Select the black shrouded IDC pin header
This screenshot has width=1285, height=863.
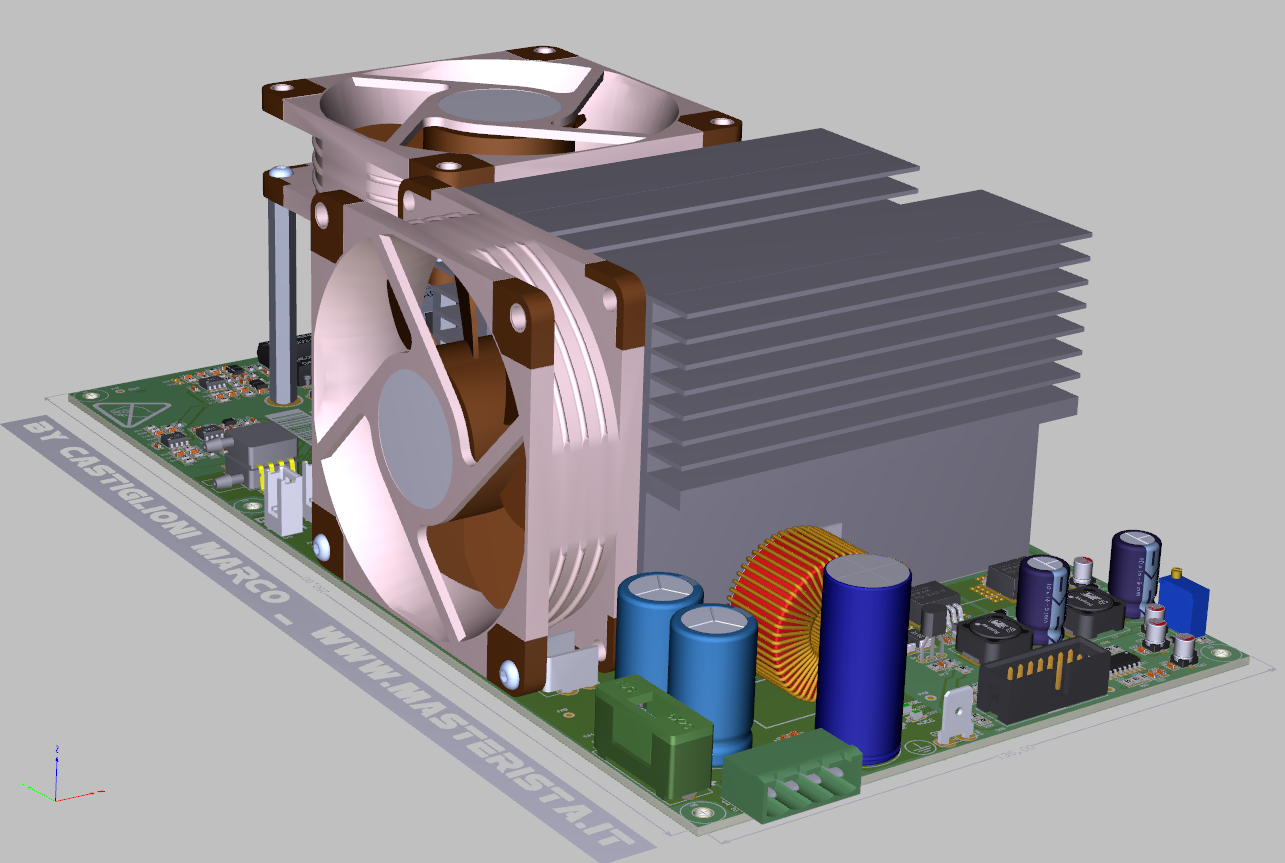point(1042,679)
